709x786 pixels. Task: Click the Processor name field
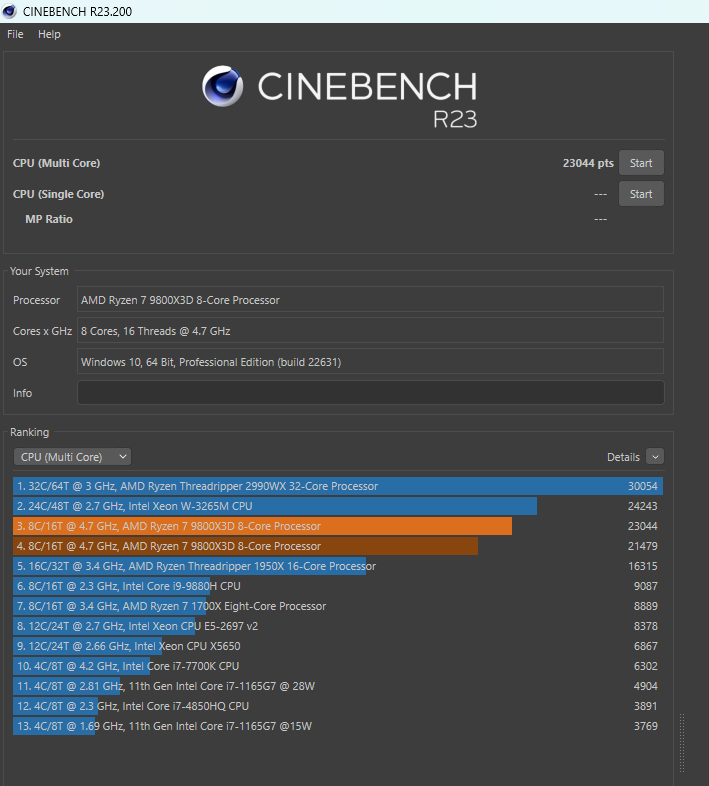pyautogui.click(x=370, y=300)
